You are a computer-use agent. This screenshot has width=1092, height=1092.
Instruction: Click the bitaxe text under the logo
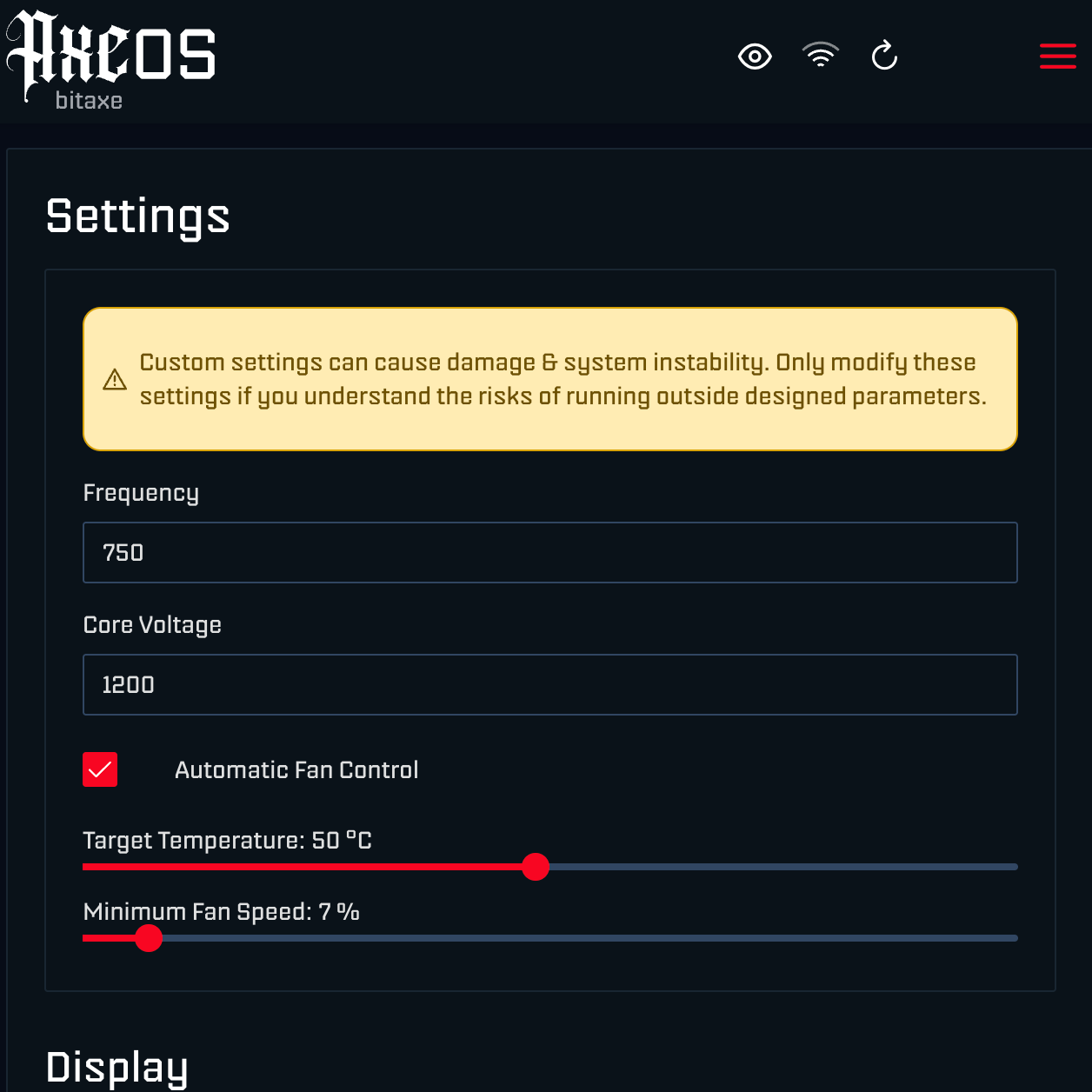(89, 102)
